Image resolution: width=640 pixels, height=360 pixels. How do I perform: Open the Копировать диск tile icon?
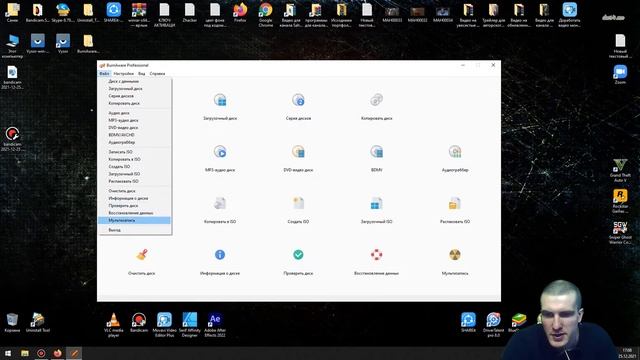click(376, 100)
